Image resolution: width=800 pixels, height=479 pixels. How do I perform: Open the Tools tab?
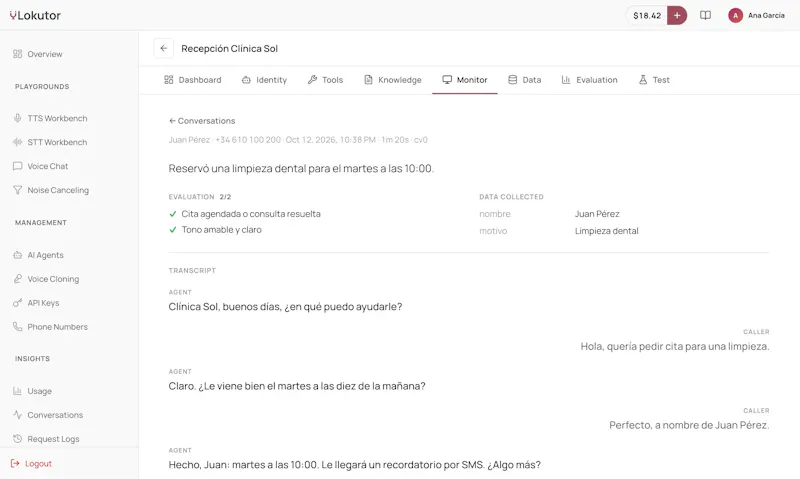tap(325, 80)
